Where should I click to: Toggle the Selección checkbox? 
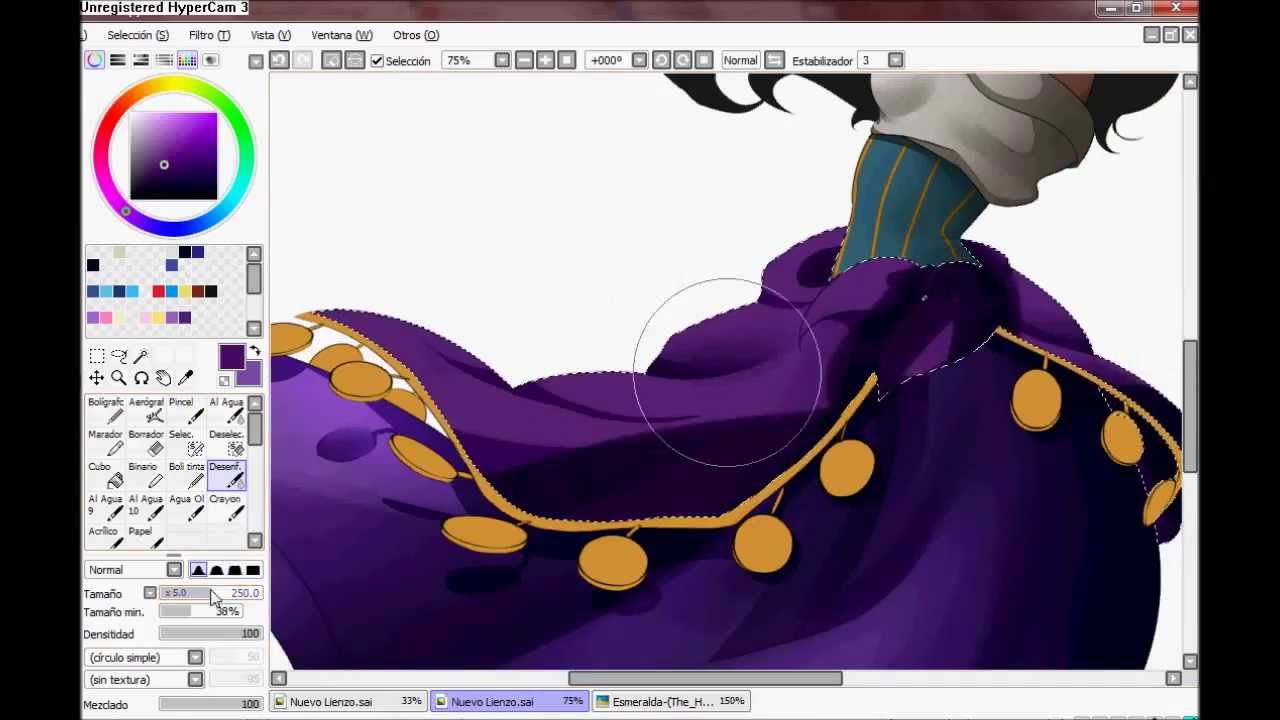pos(377,61)
